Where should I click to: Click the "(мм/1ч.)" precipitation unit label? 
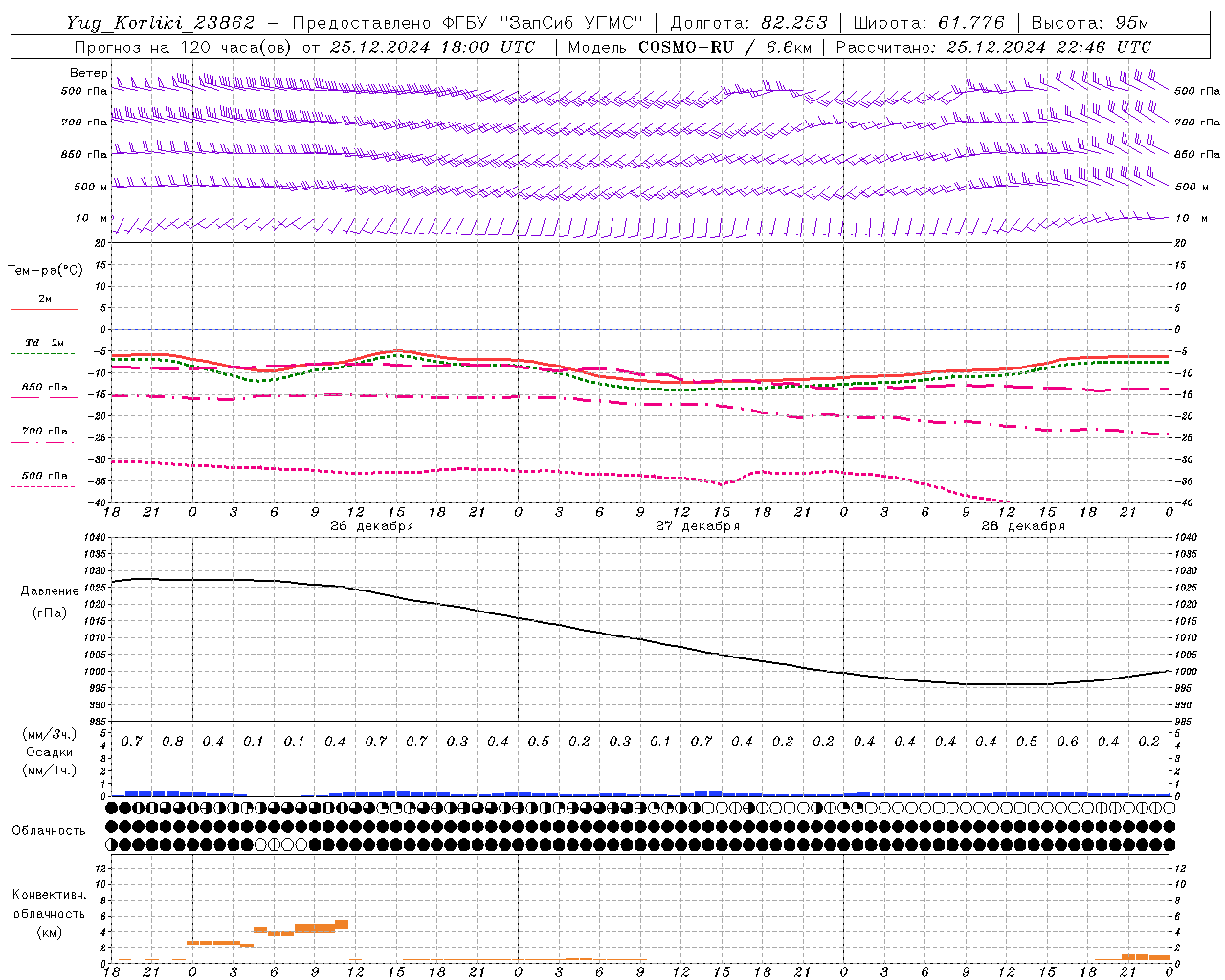[x=50, y=770]
